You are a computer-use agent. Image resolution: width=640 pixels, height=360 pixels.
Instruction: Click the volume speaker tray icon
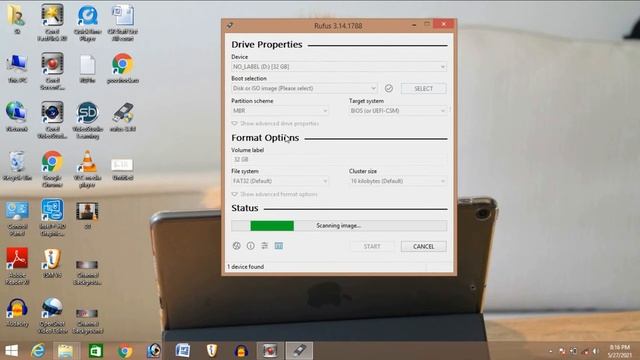point(596,351)
